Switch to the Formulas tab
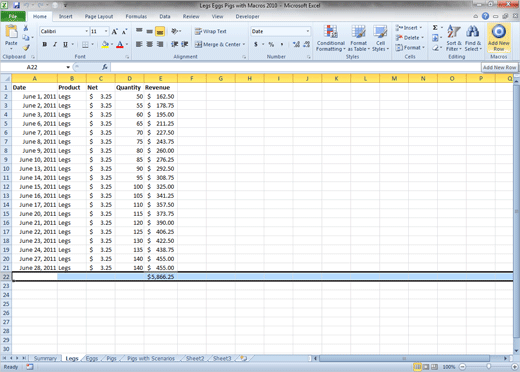Screen dimensions: 520x372 click(136, 16)
